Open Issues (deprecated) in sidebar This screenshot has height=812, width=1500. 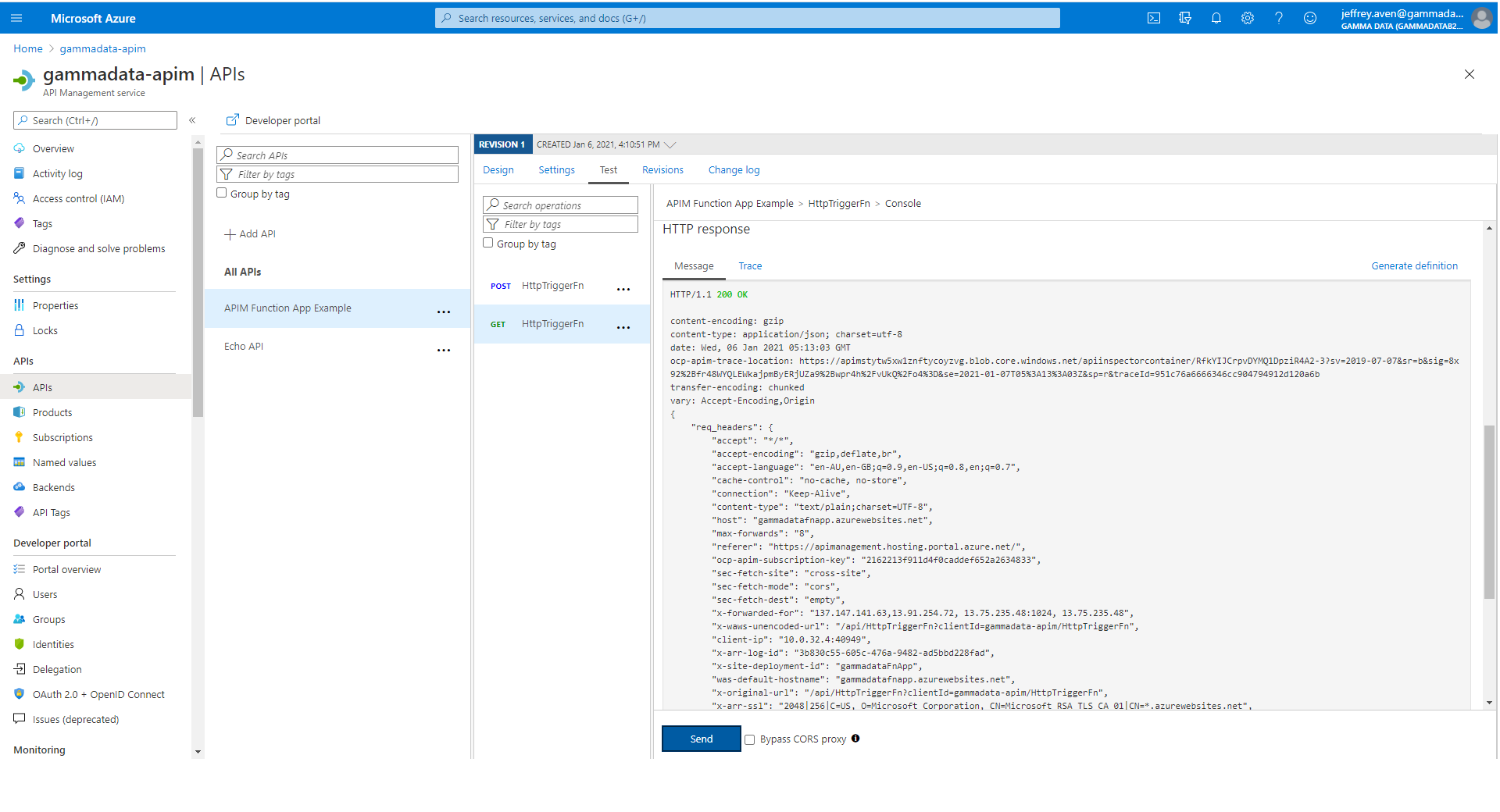coord(75,719)
